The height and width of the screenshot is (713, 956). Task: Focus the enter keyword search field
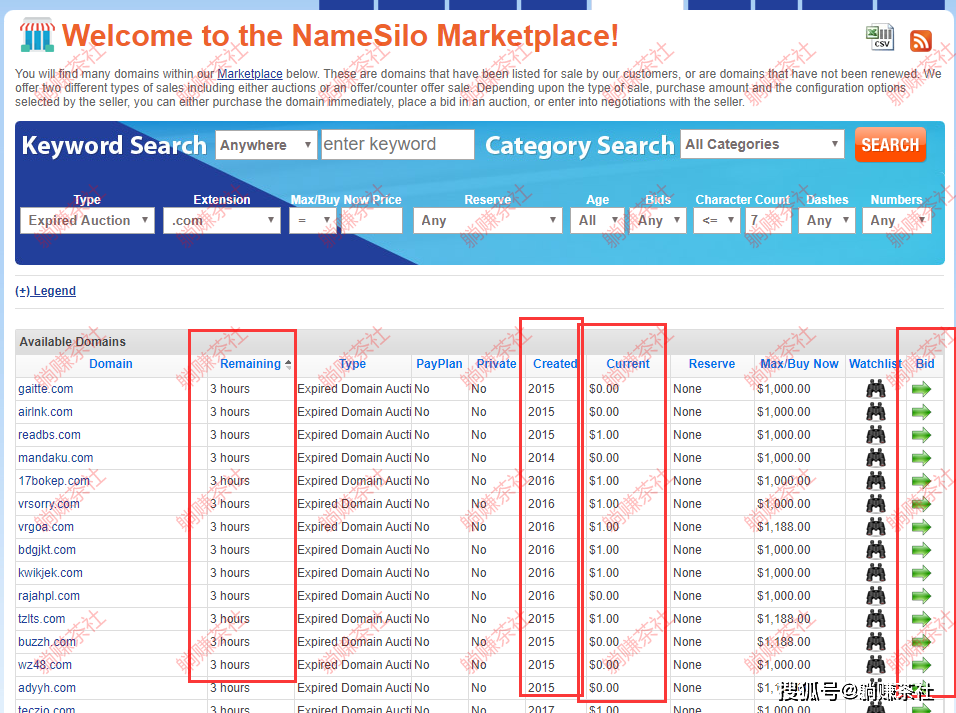tap(398, 145)
